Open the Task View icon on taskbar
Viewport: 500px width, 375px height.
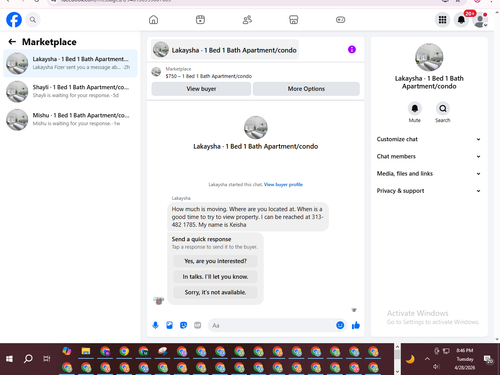point(47,359)
